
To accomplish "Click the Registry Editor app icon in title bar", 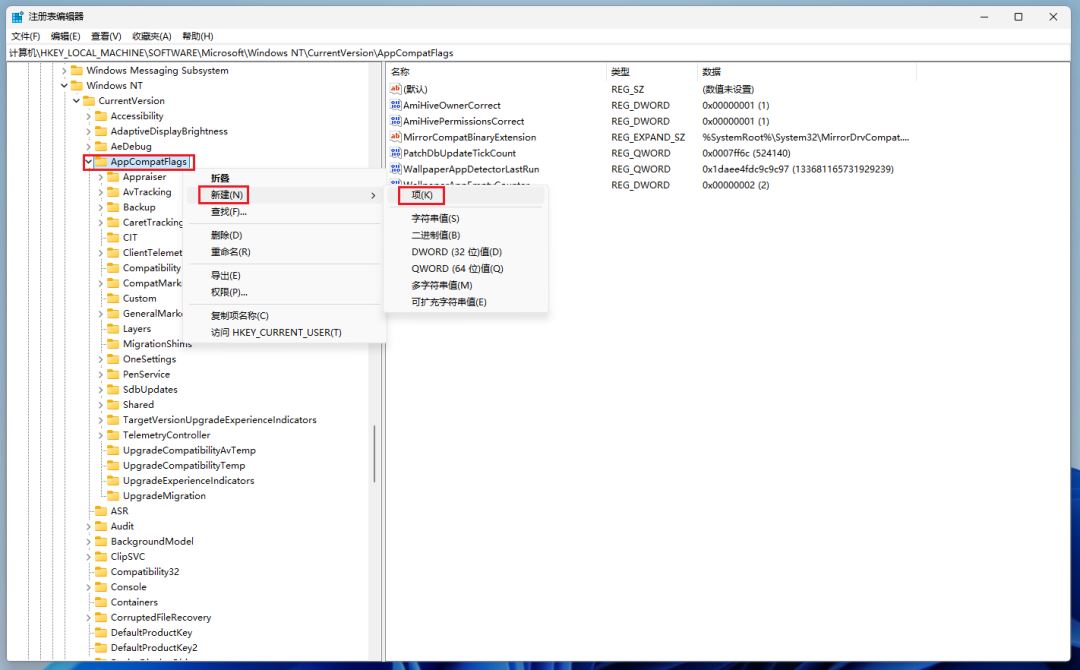I will tap(18, 17).
